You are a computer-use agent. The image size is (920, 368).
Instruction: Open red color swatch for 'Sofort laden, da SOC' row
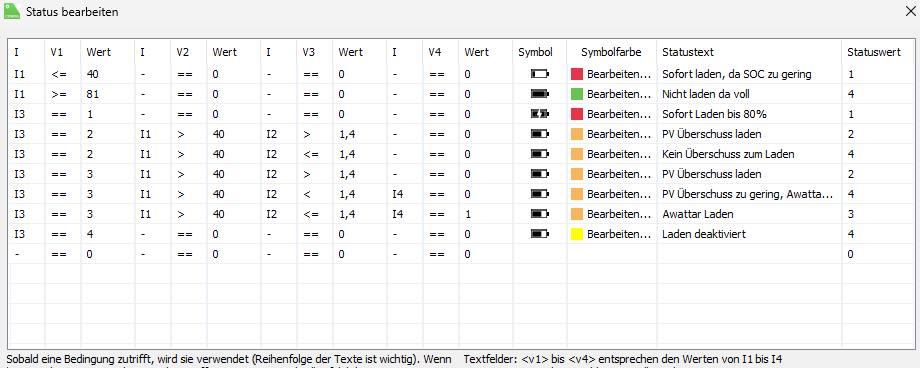coord(577,75)
